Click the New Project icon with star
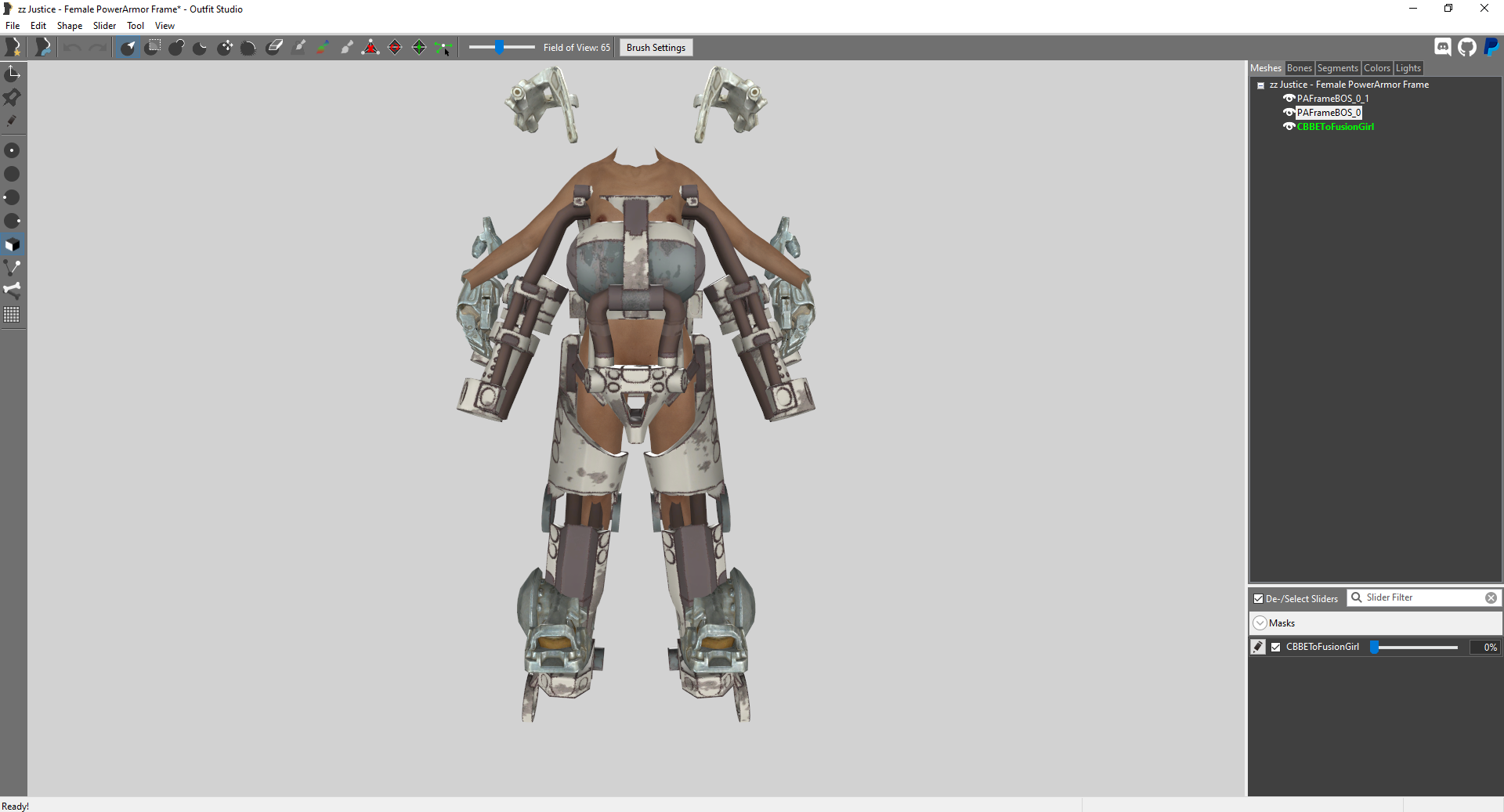1504x812 pixels. click(13, 48)
